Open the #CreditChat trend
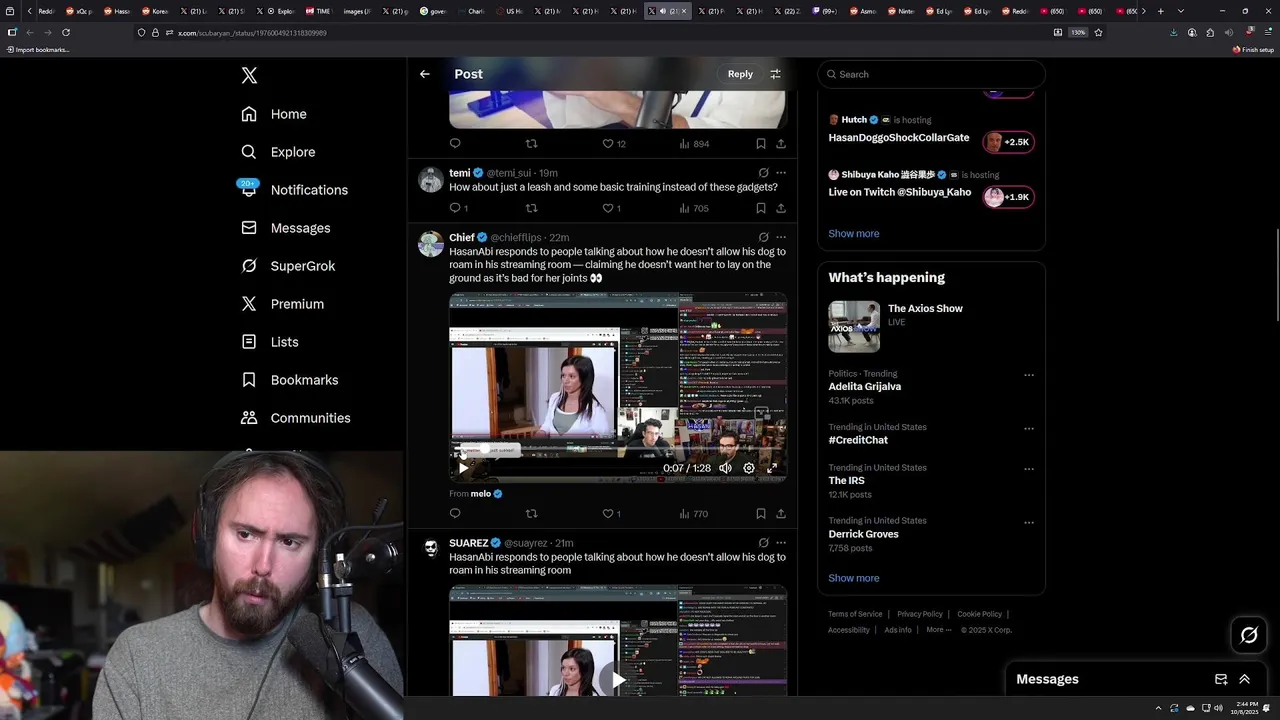Image resolution: width=1280 pixels, height=720 pixels. click(x=858, y=440)
